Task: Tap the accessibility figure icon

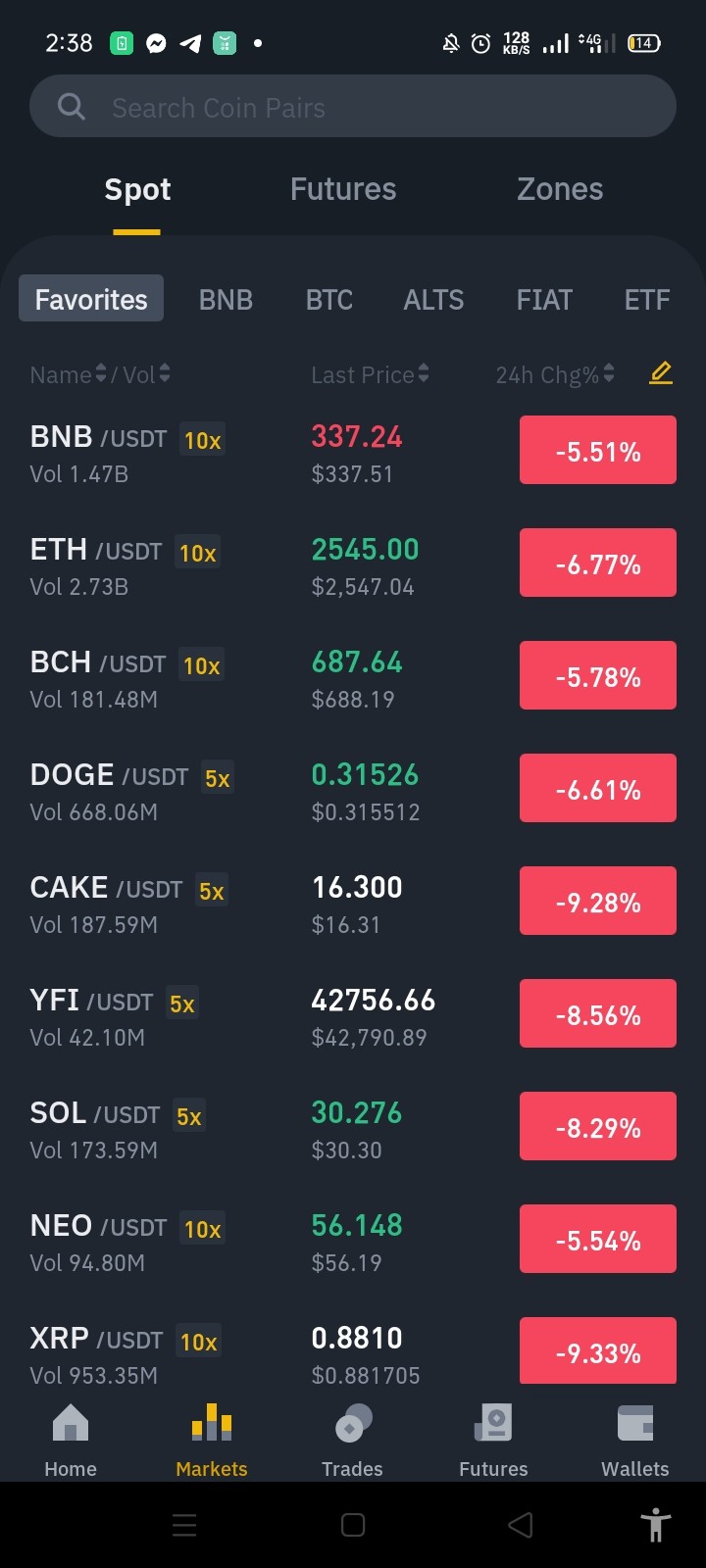Action: click(x=656, y=1525)
